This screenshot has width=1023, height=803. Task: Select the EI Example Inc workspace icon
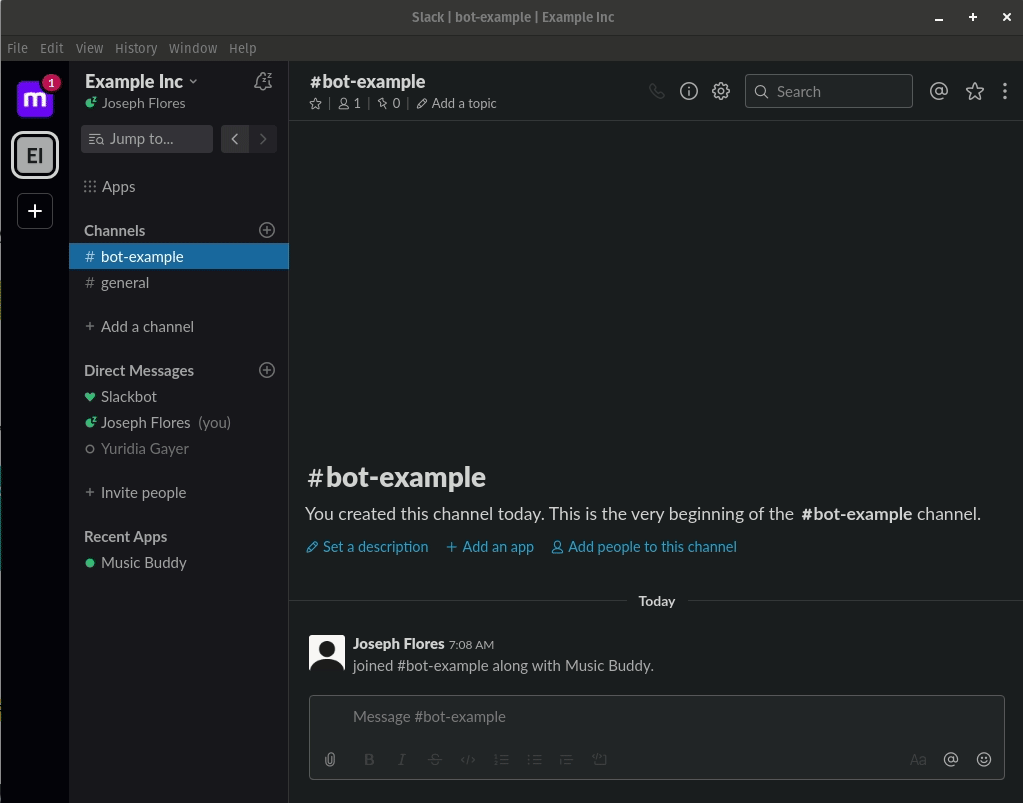pyautogui.click(x=35, y=155)
